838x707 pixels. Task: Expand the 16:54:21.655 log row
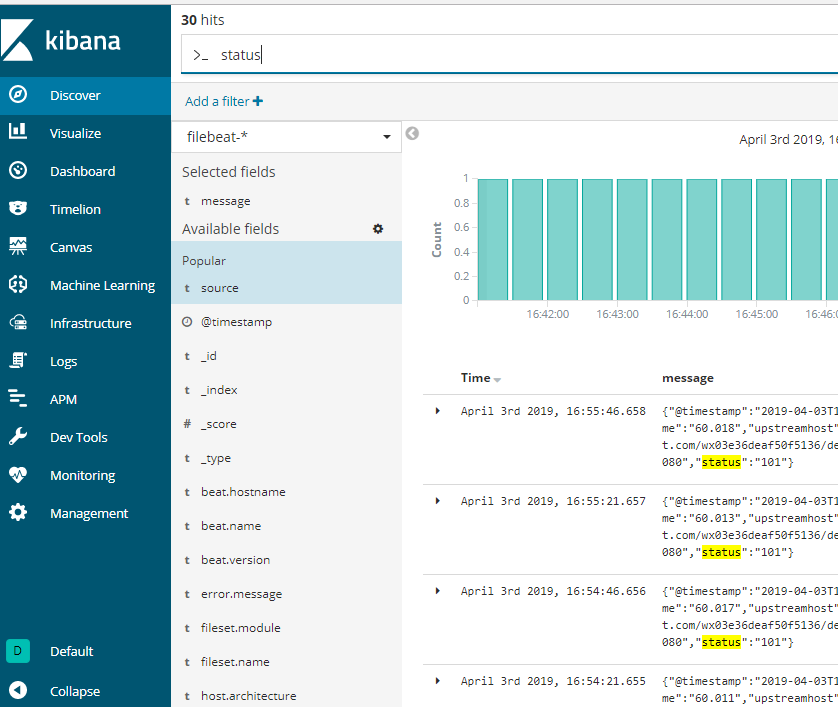point(438,680)
